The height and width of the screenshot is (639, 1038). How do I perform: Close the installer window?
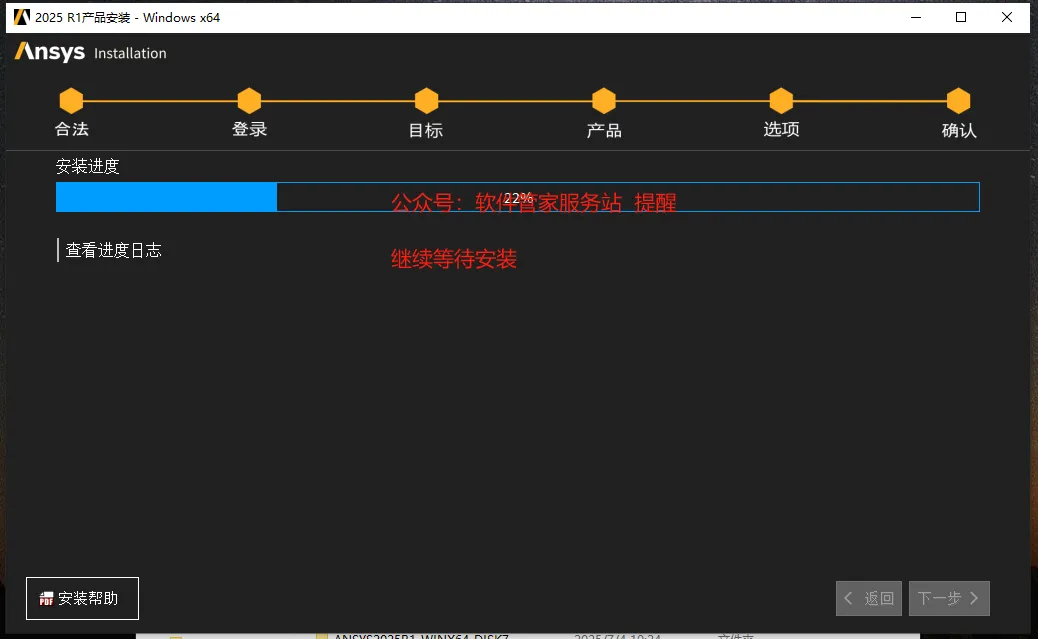coord(1007,17)
